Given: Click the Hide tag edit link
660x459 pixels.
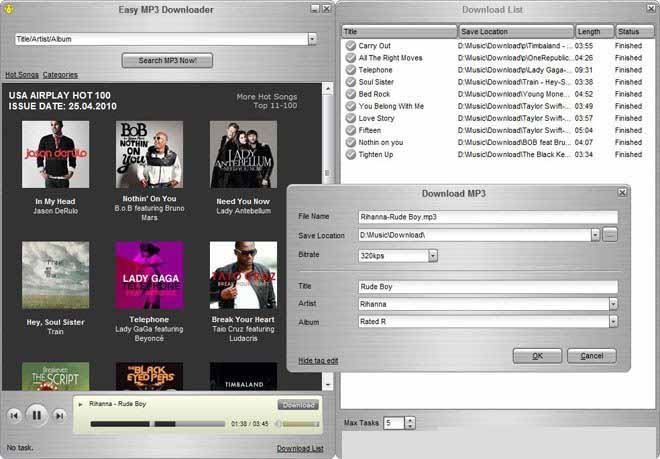Looking at the screenshot, I should click(x=318, y=361).
